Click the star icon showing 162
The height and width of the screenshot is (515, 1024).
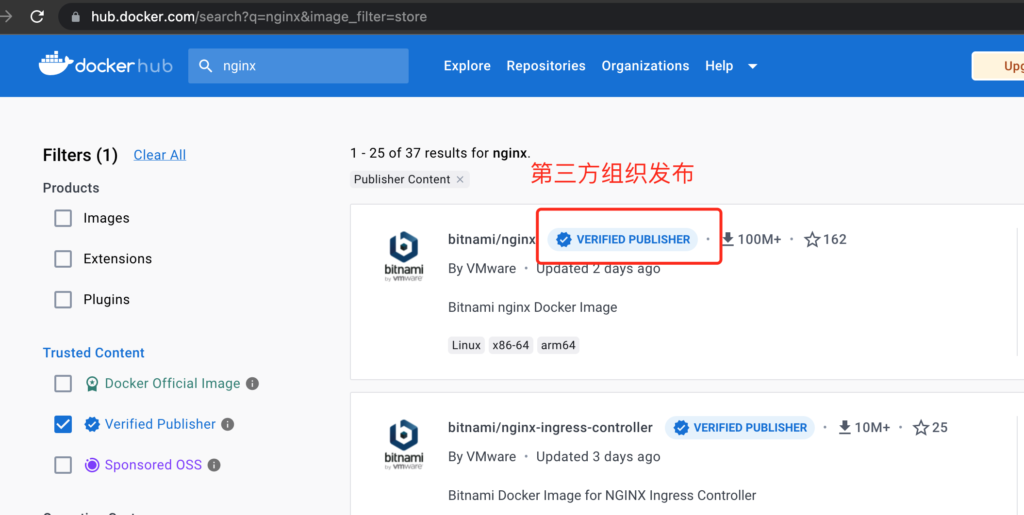coord(812,240)
